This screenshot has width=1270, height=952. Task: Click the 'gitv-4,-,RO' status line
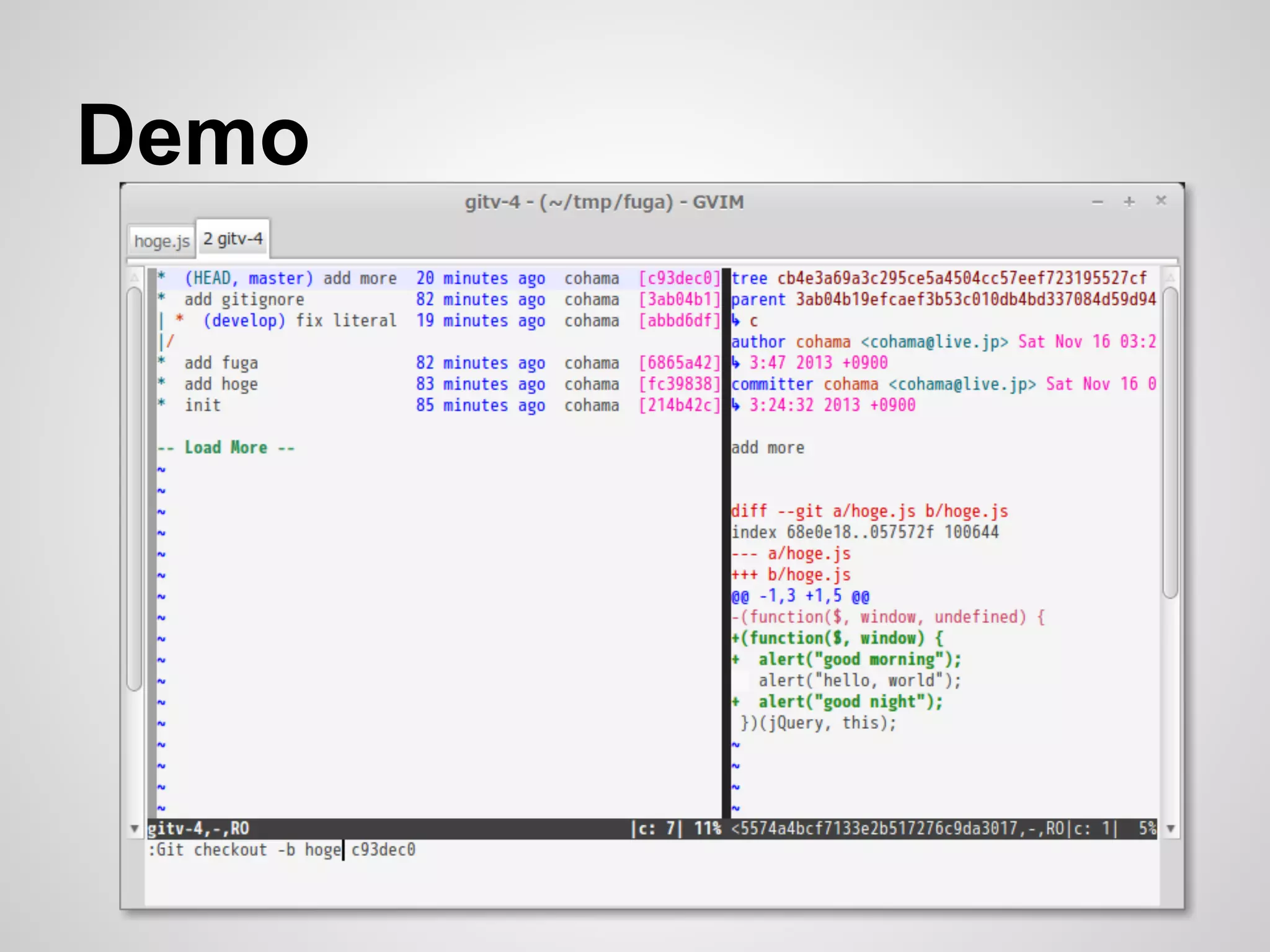click(x=434, y=829)
